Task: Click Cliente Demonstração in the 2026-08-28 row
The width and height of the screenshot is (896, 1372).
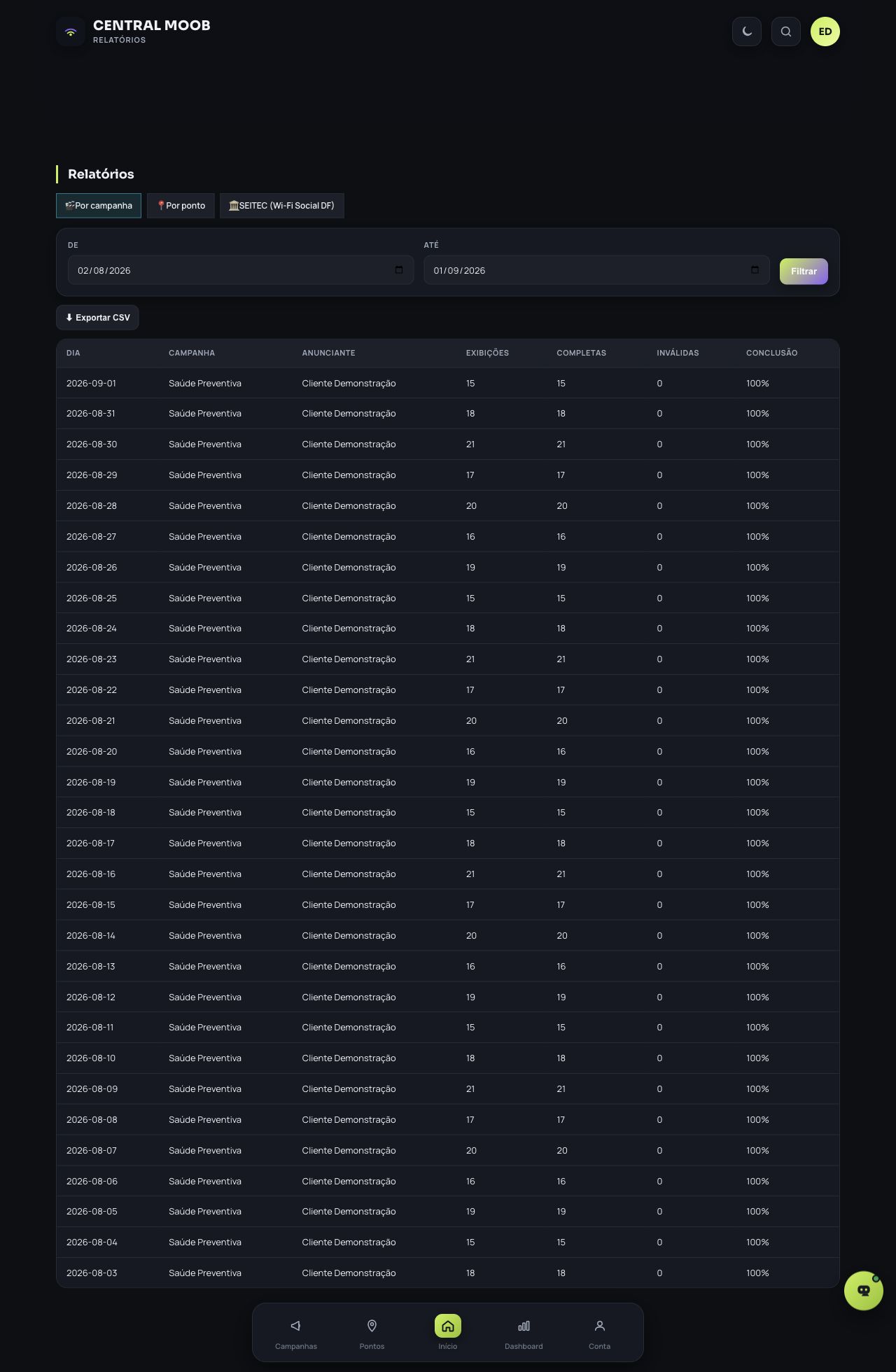Action: pos(349,506)
